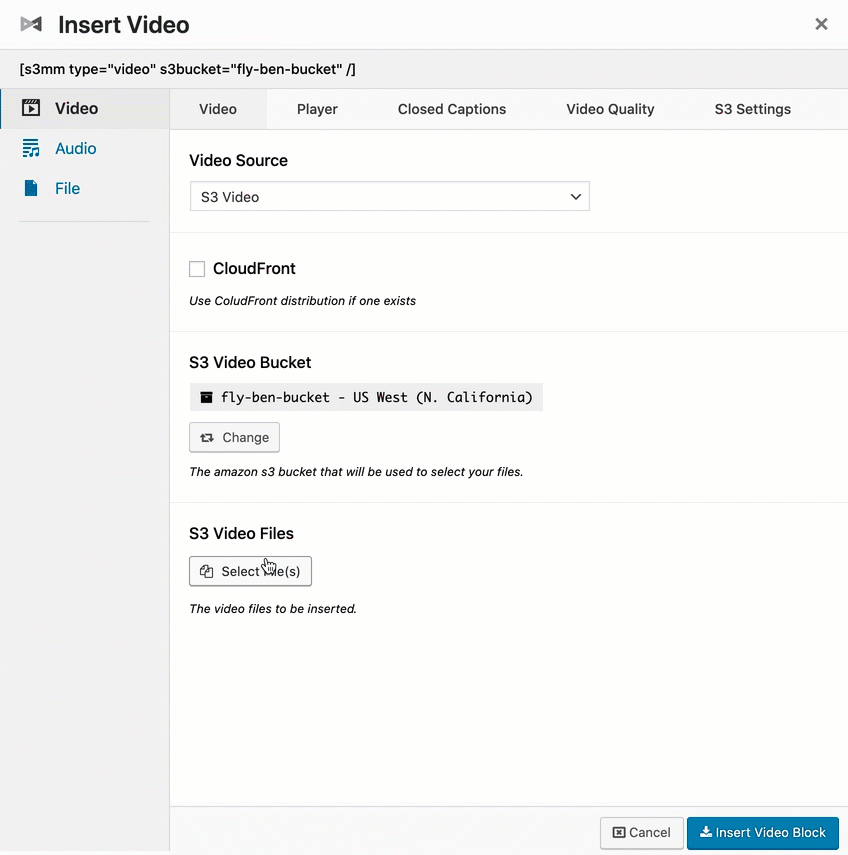This screenshot has width=848, height=855.
Task: Click the s3mm shortcode text
Action: 188,69
